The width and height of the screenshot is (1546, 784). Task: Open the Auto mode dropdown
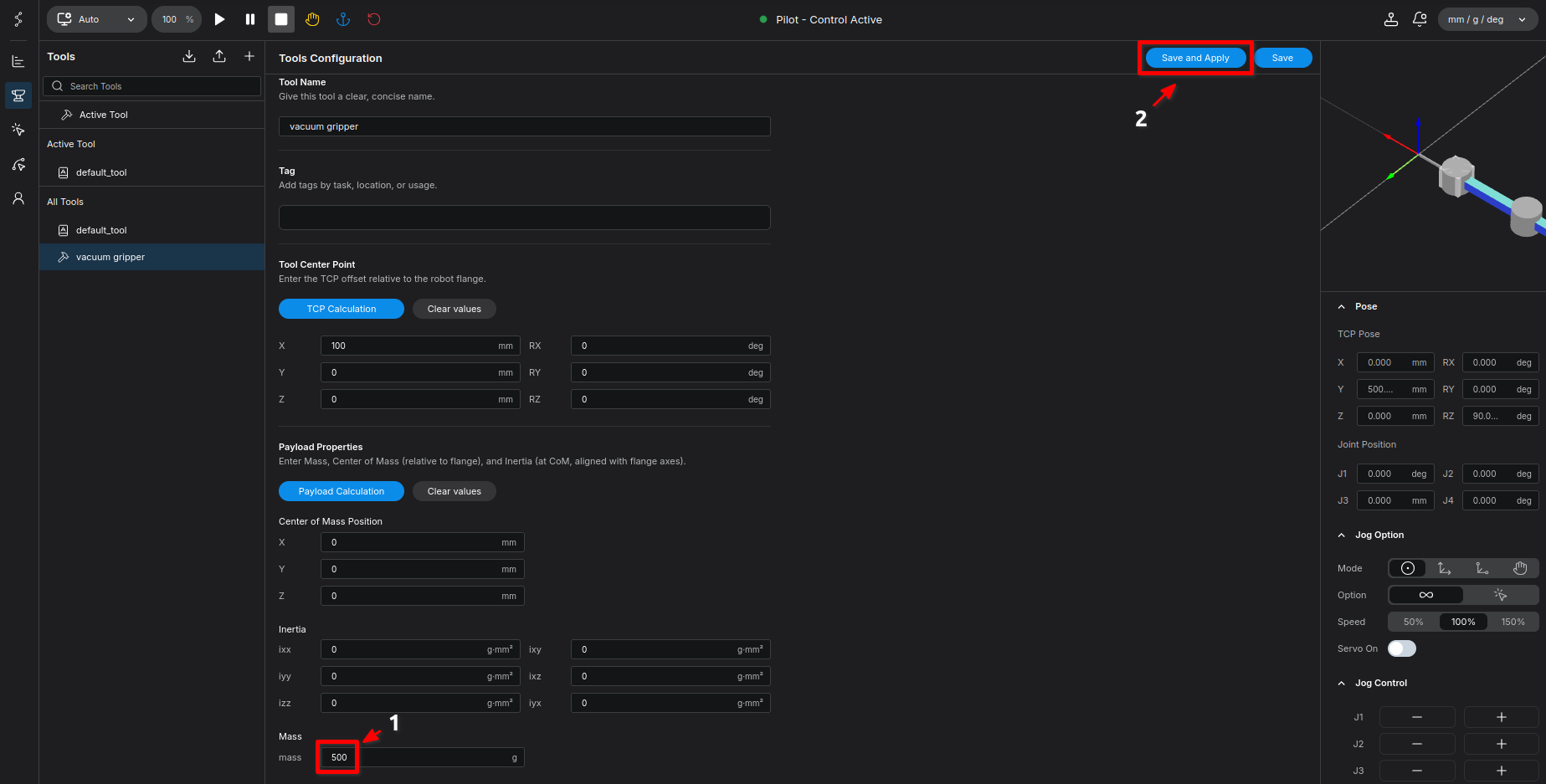pos(97,19)
